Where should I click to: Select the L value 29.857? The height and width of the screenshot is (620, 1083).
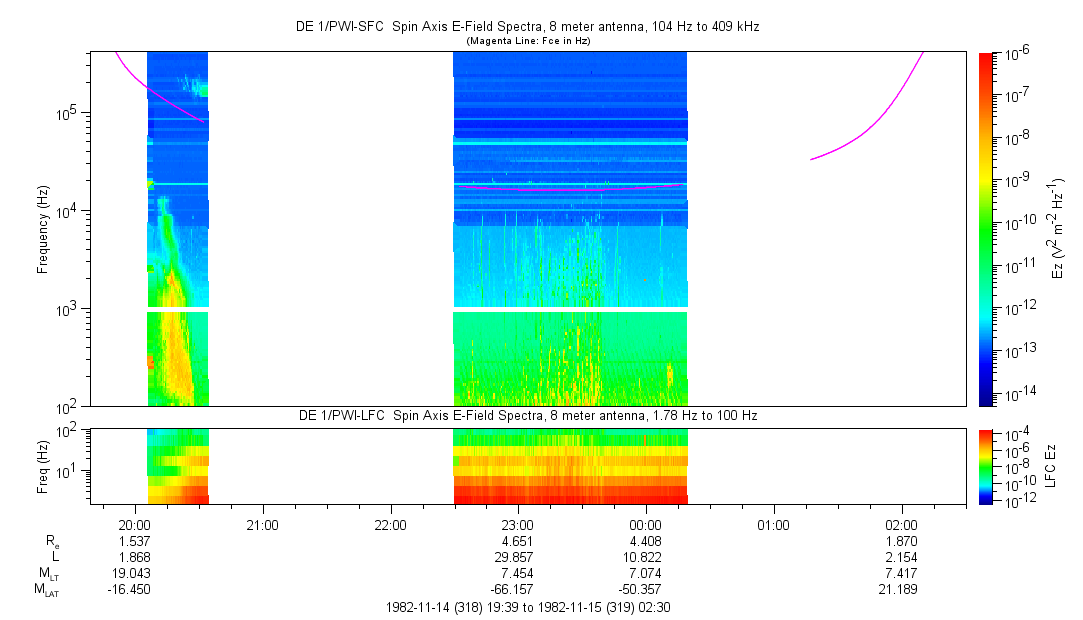point(517,557)
